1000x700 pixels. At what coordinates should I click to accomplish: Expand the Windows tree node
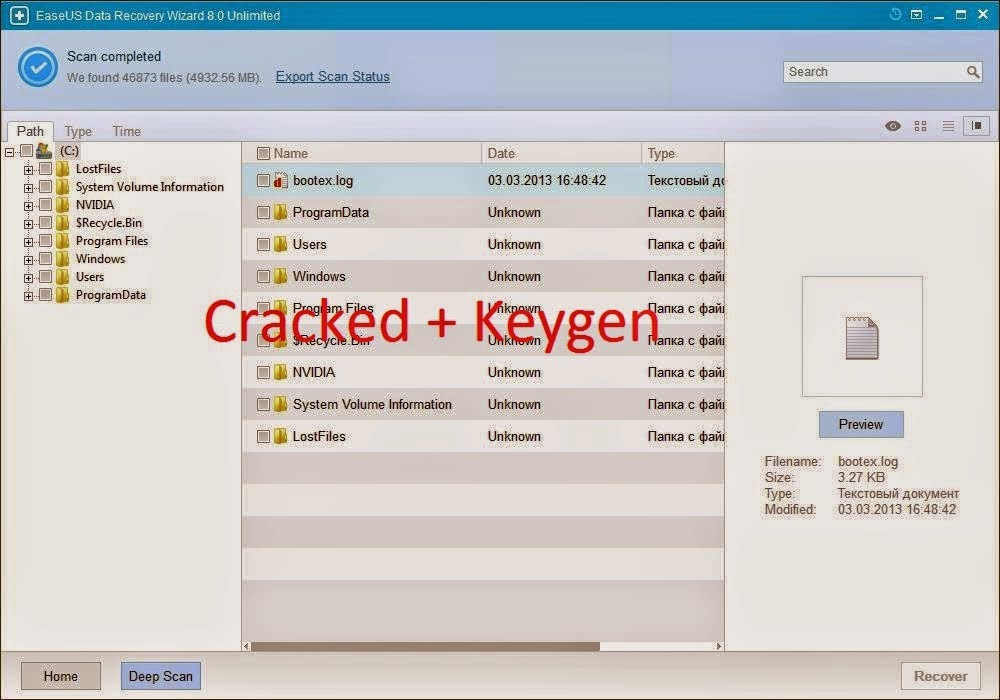coord(28,260)
